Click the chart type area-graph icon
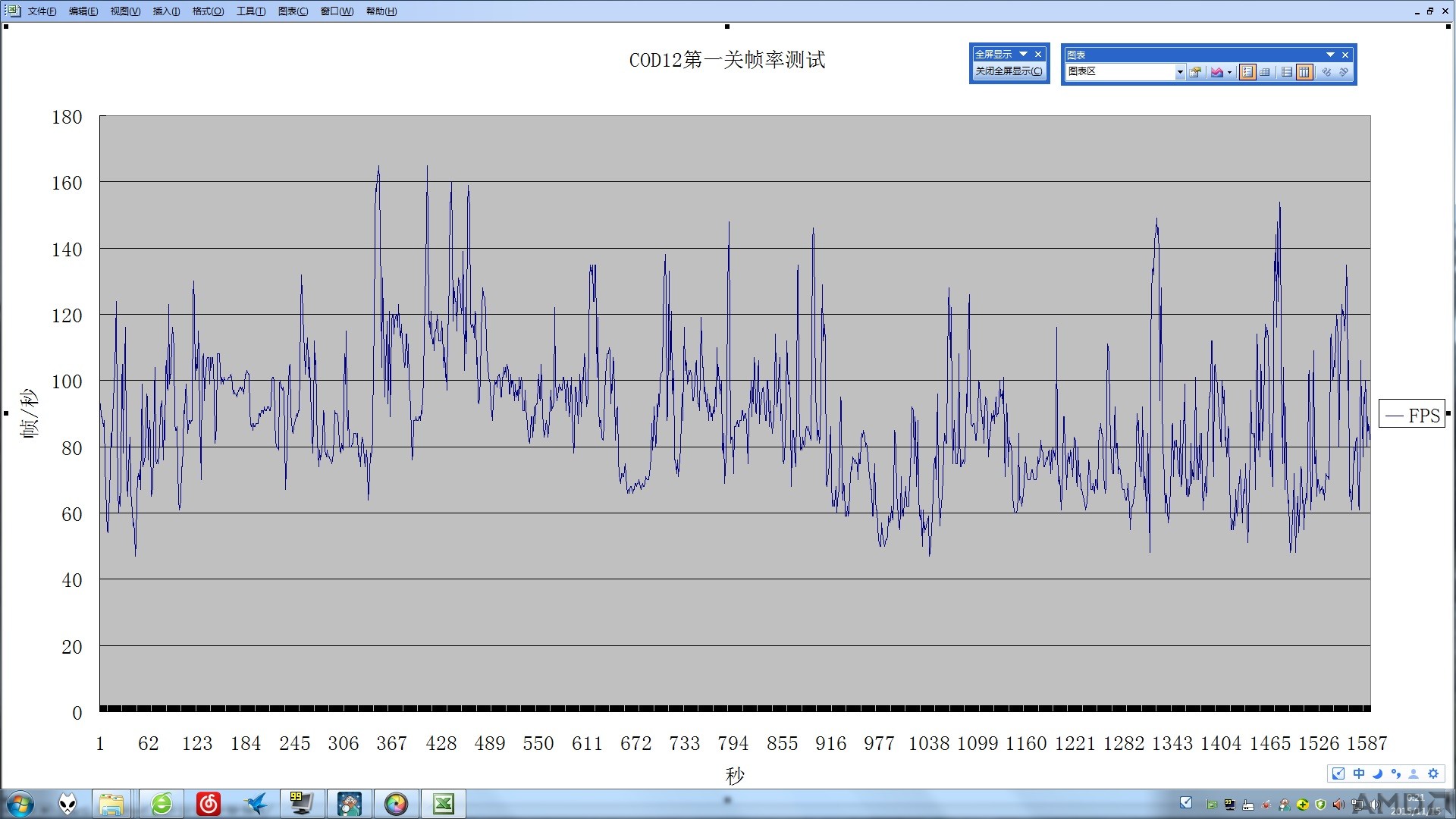 (x=1216, y=72)
